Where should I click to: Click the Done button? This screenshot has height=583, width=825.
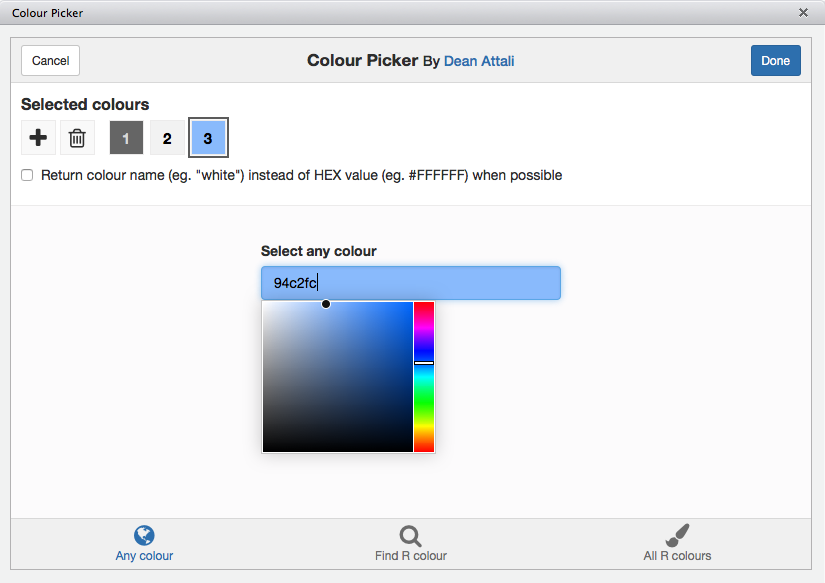pos(776,61)
